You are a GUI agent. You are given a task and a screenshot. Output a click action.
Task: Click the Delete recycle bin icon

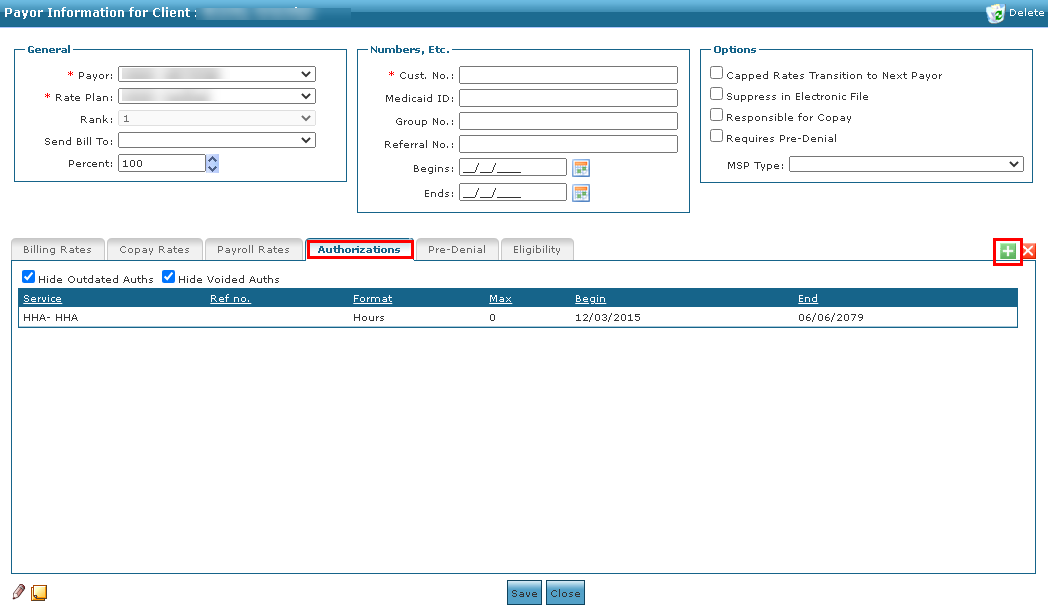995,13
